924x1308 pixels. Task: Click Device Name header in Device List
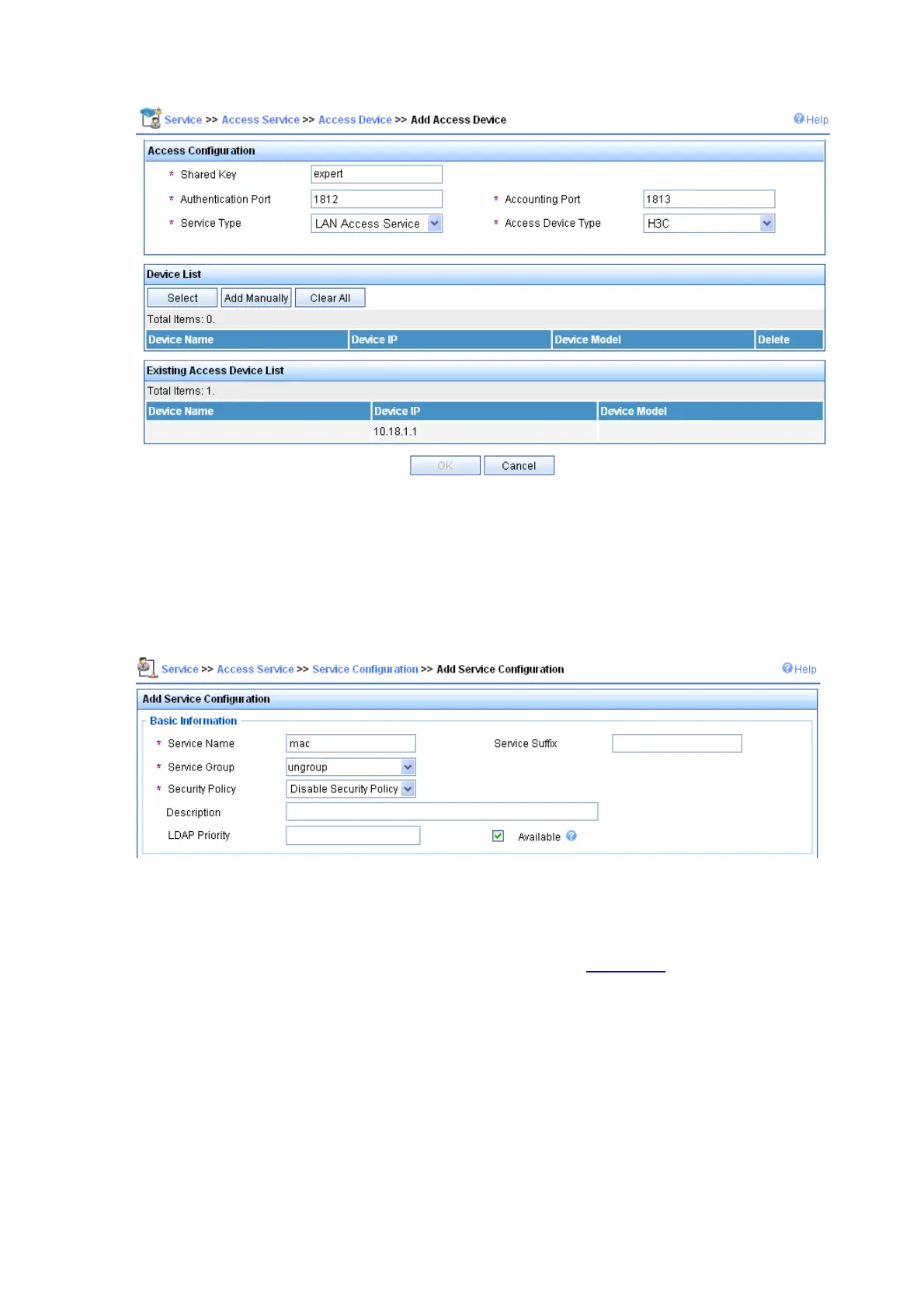(247, 339)
